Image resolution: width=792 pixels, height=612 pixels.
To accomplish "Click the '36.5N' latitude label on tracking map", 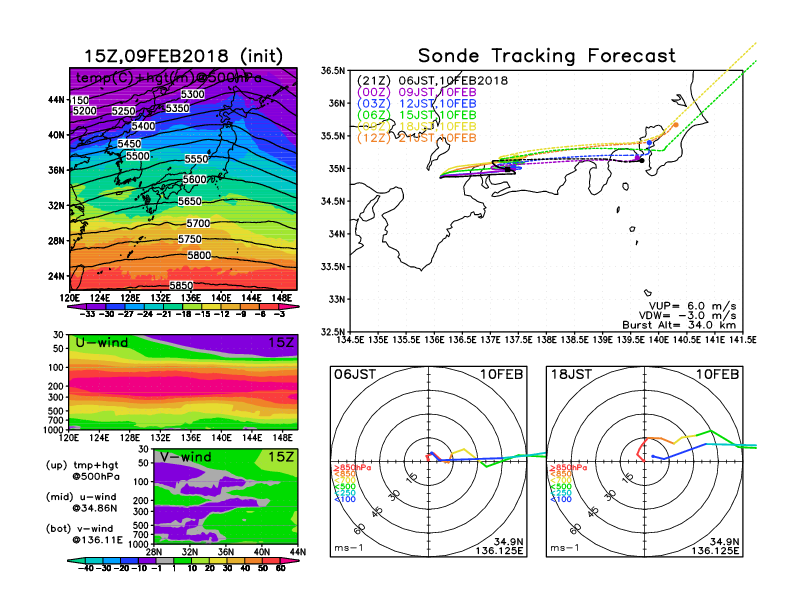I will point(333,71).
